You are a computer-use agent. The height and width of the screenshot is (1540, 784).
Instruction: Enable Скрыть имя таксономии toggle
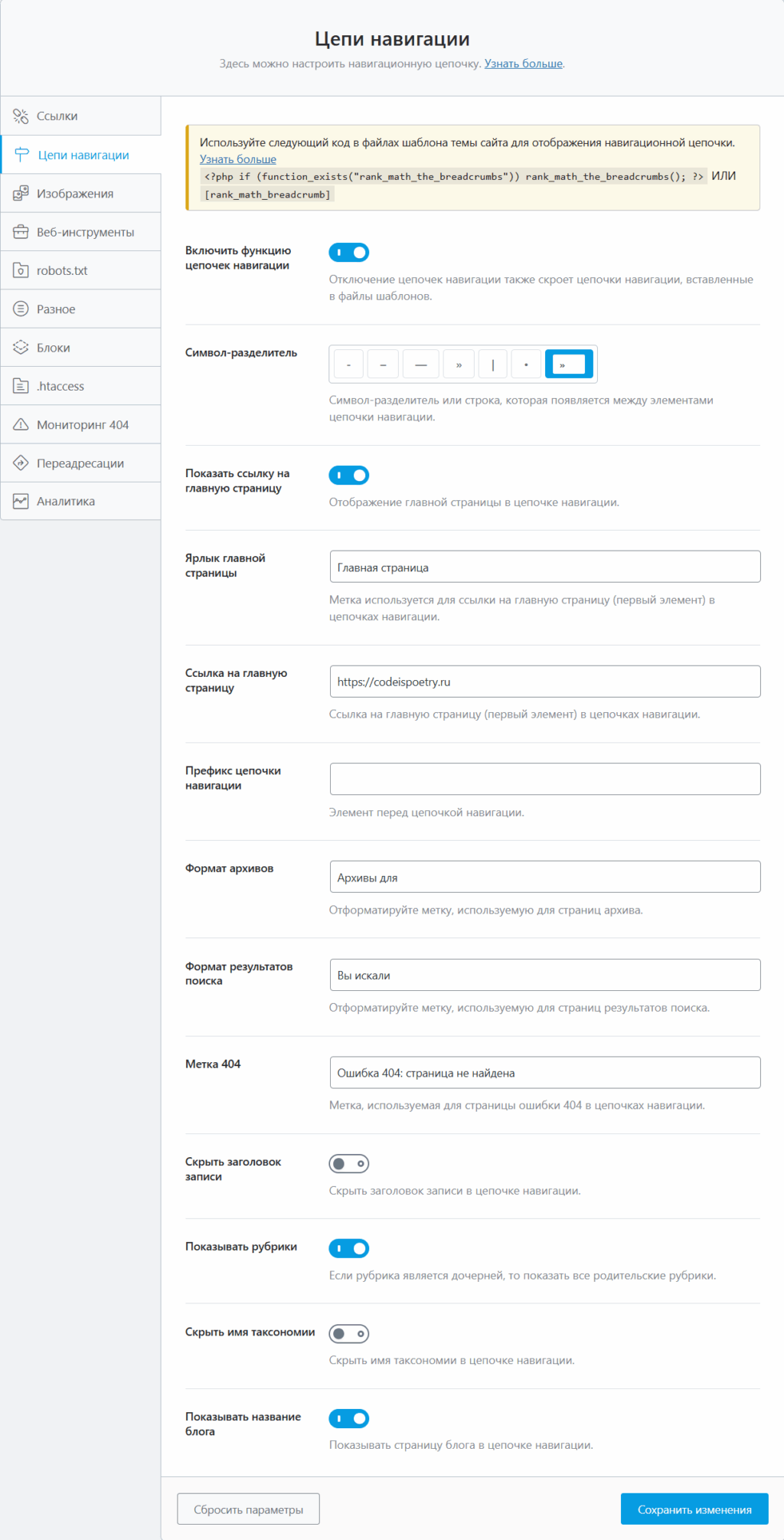[349, 1334]
